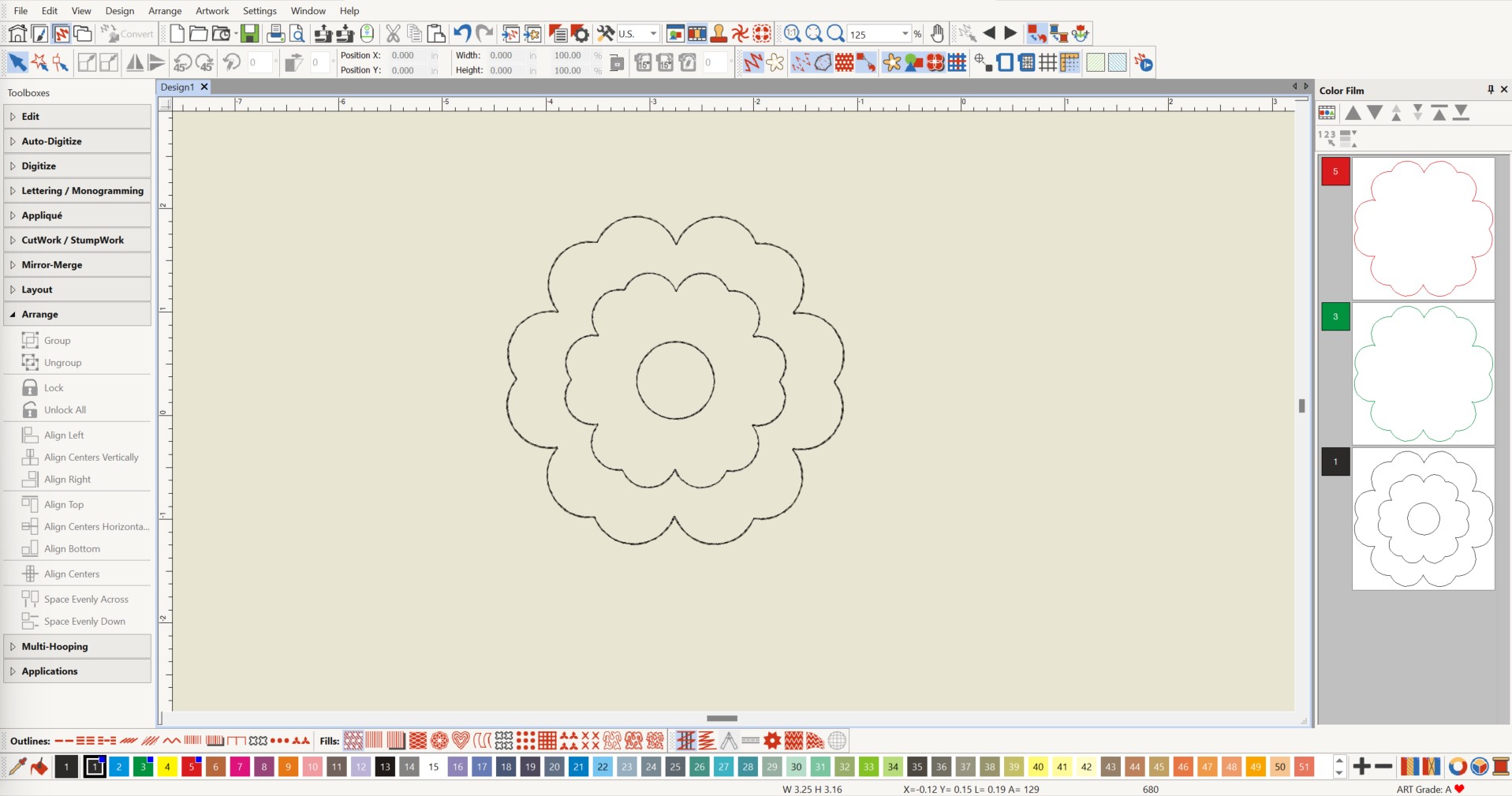1512x796 pixels.
Task: Expand the Multi-Hooping toolbox
Action: [77, 646]
